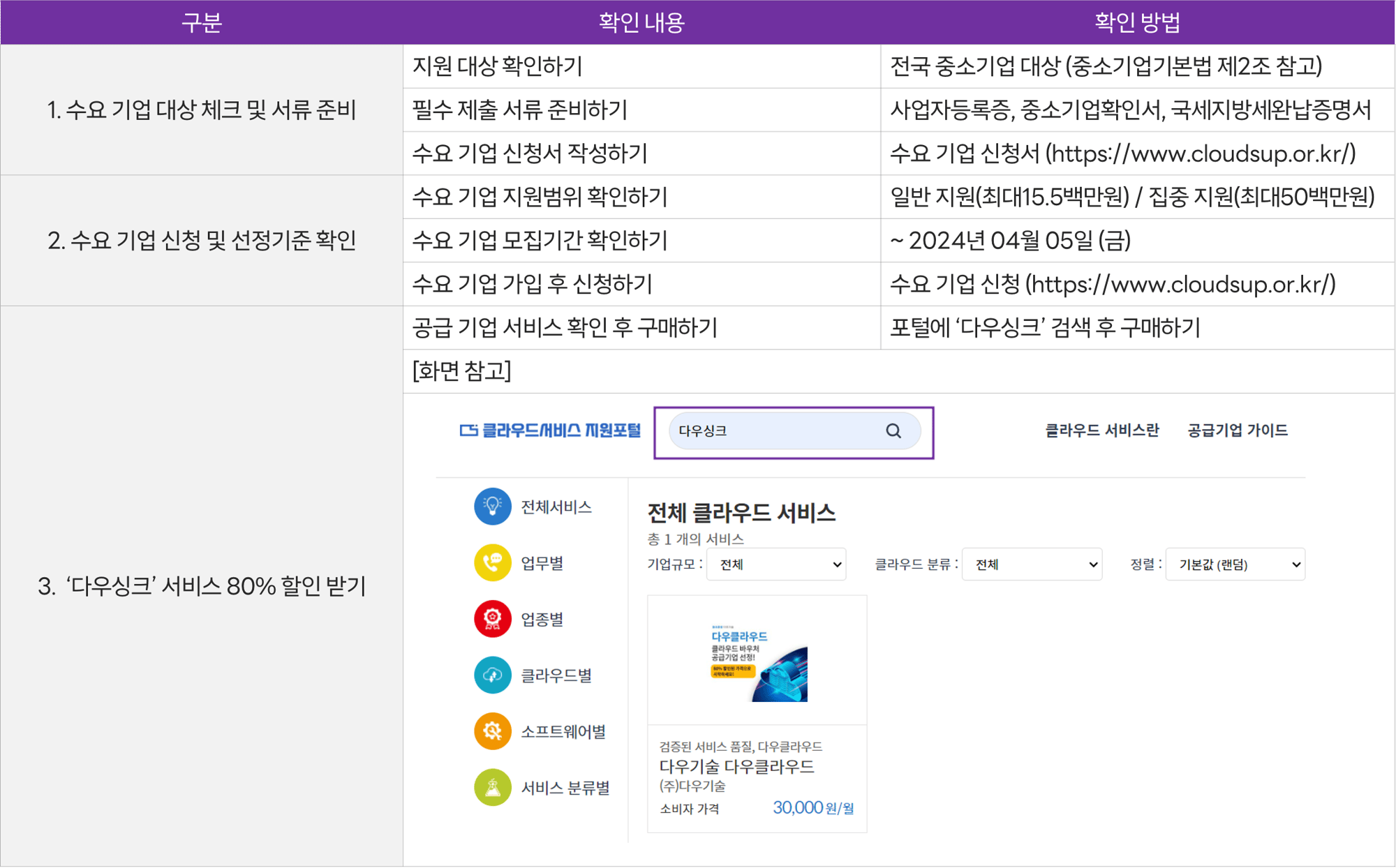Open the 클라우드서비스 지원포털 logo

pos(550,431)
